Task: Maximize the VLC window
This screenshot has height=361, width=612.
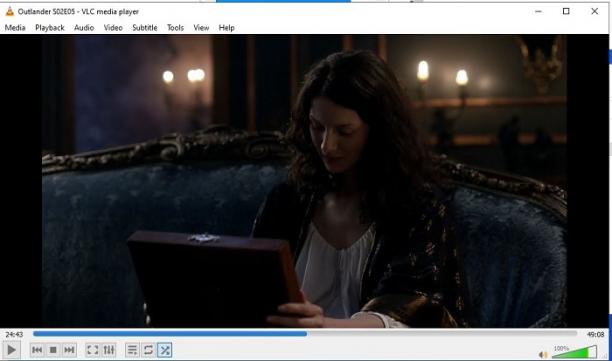Action: (x=566, y=11)
